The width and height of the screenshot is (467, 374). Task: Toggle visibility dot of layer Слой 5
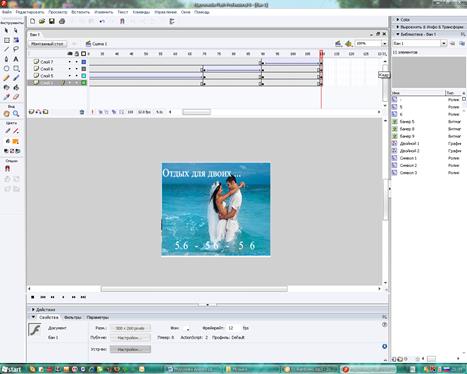coord(70,76)
